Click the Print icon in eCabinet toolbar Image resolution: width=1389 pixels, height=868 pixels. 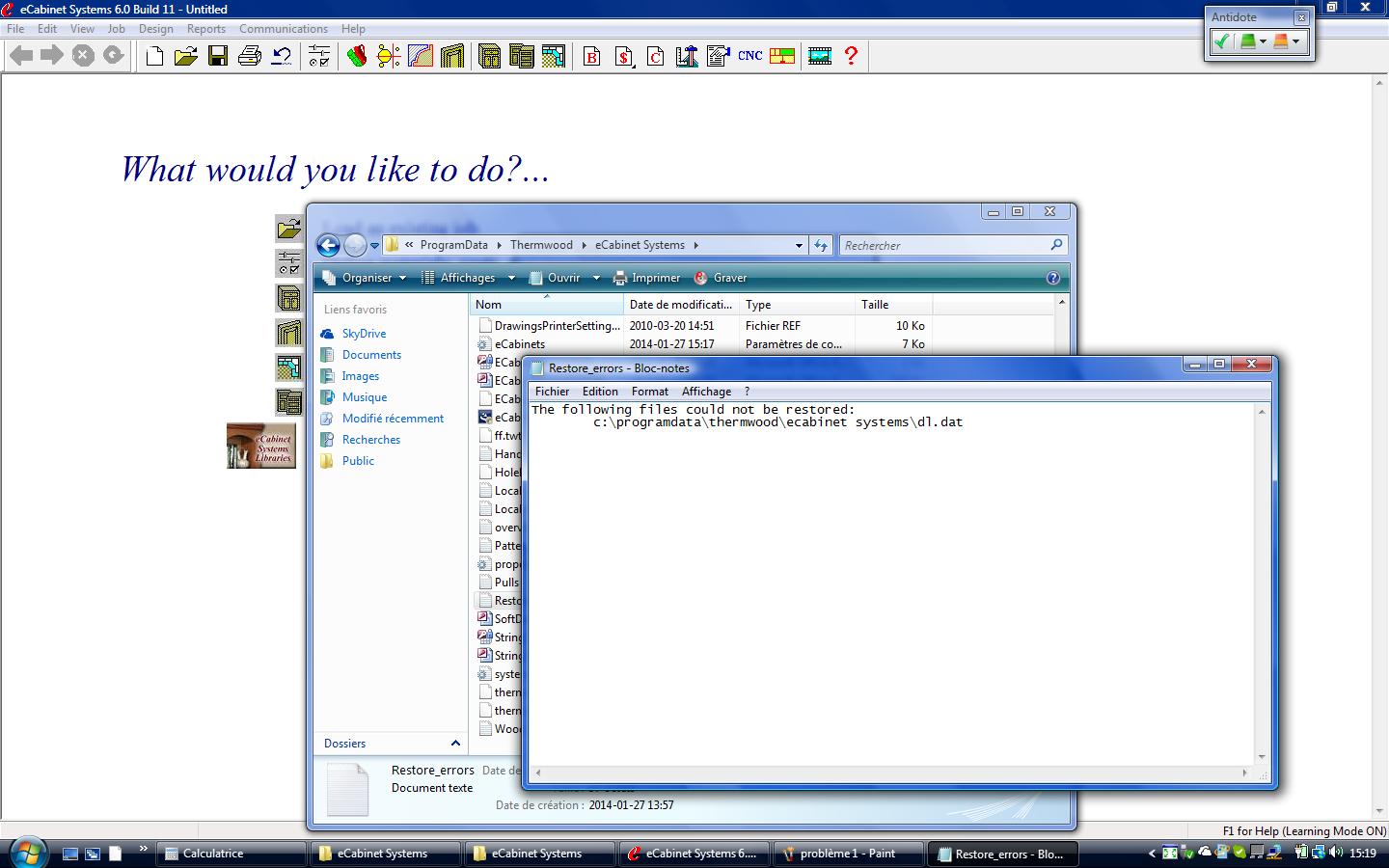(250, 56)
